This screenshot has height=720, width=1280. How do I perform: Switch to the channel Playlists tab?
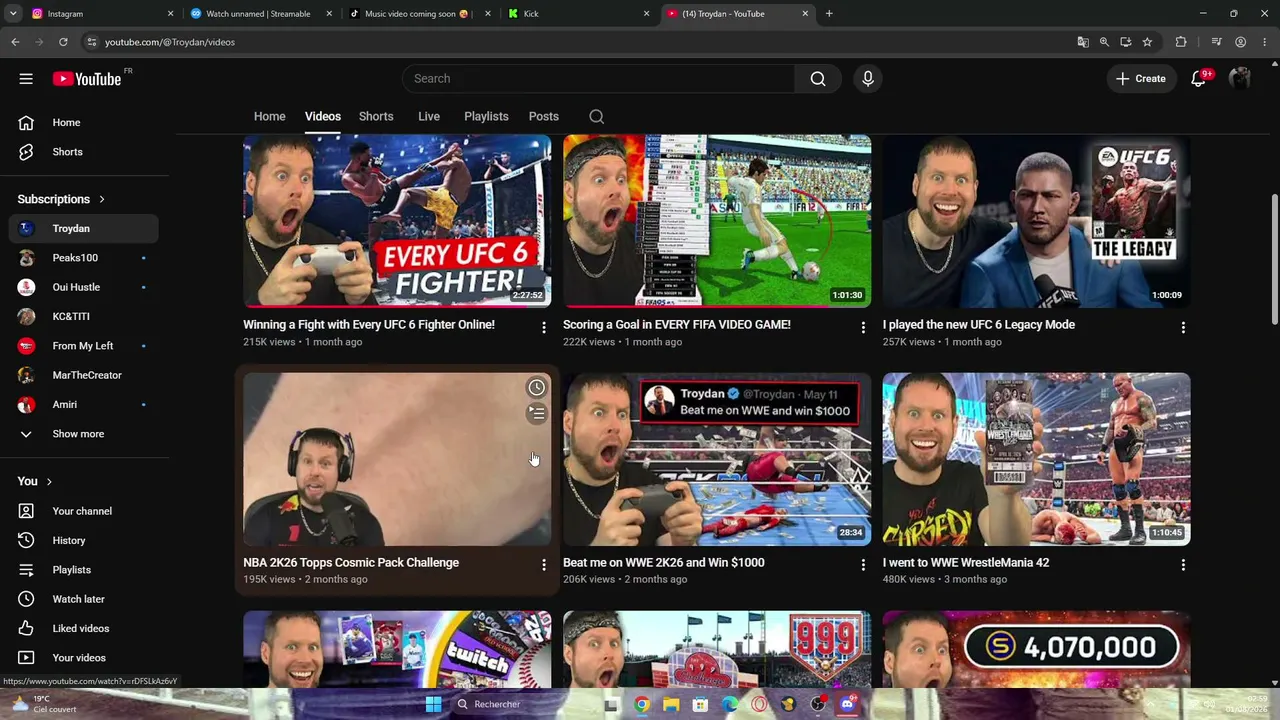[x=486, y=117]
